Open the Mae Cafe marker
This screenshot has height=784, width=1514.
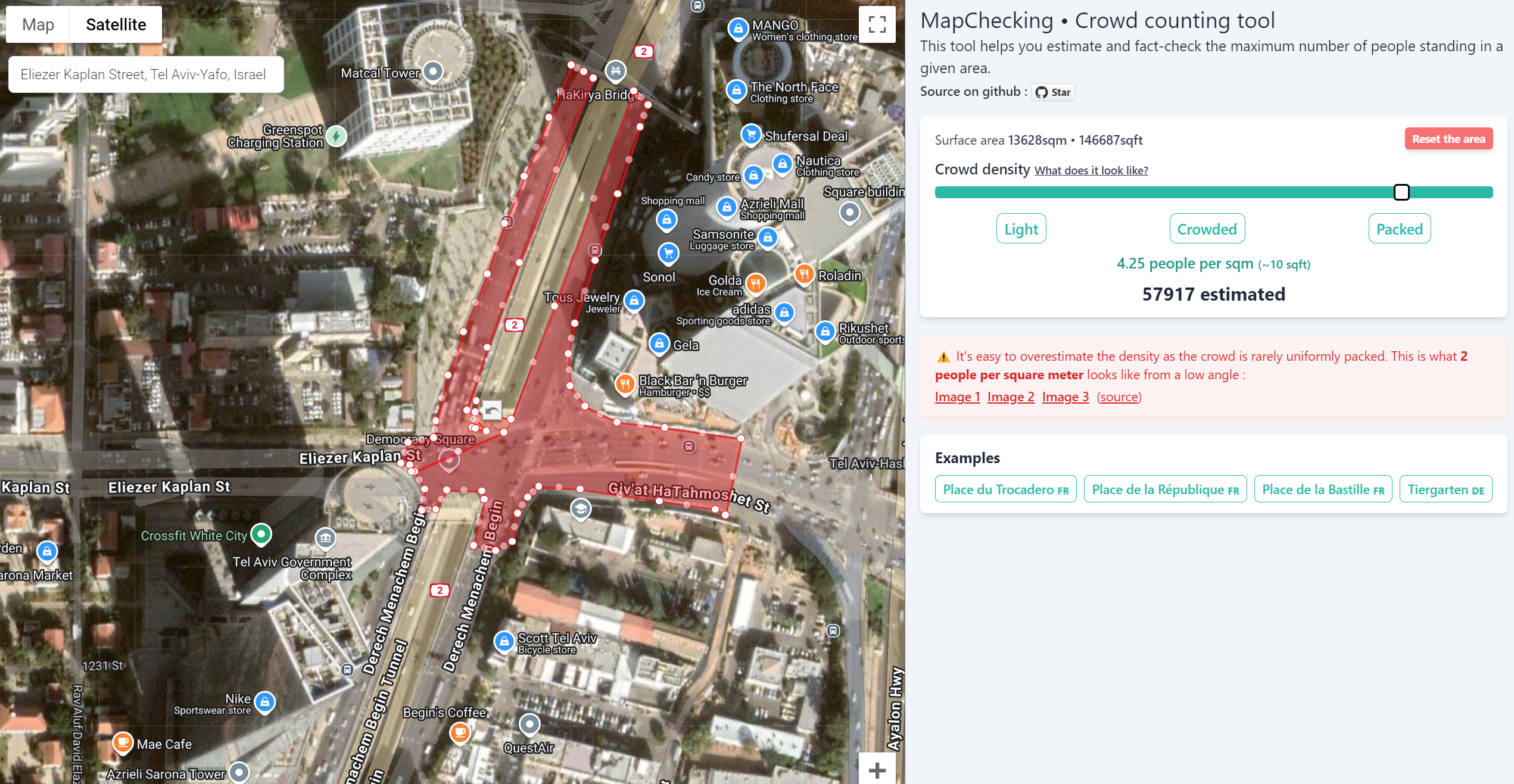coord(123,743)
